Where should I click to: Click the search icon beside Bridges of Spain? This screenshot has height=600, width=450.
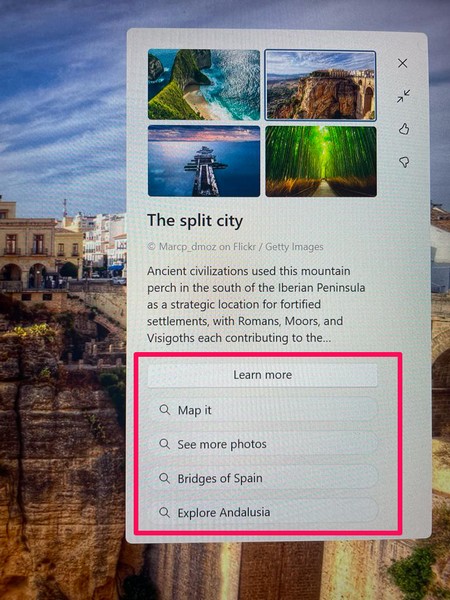tap(165, 478)
